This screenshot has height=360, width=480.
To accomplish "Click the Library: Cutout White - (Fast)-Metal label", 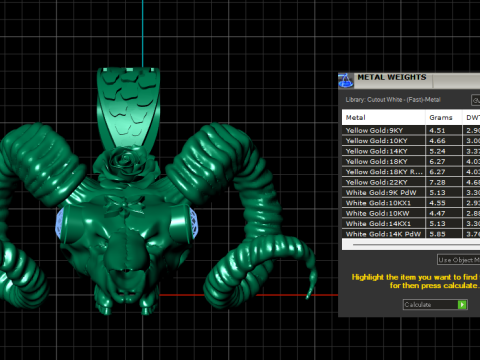I will click(393, 100).
